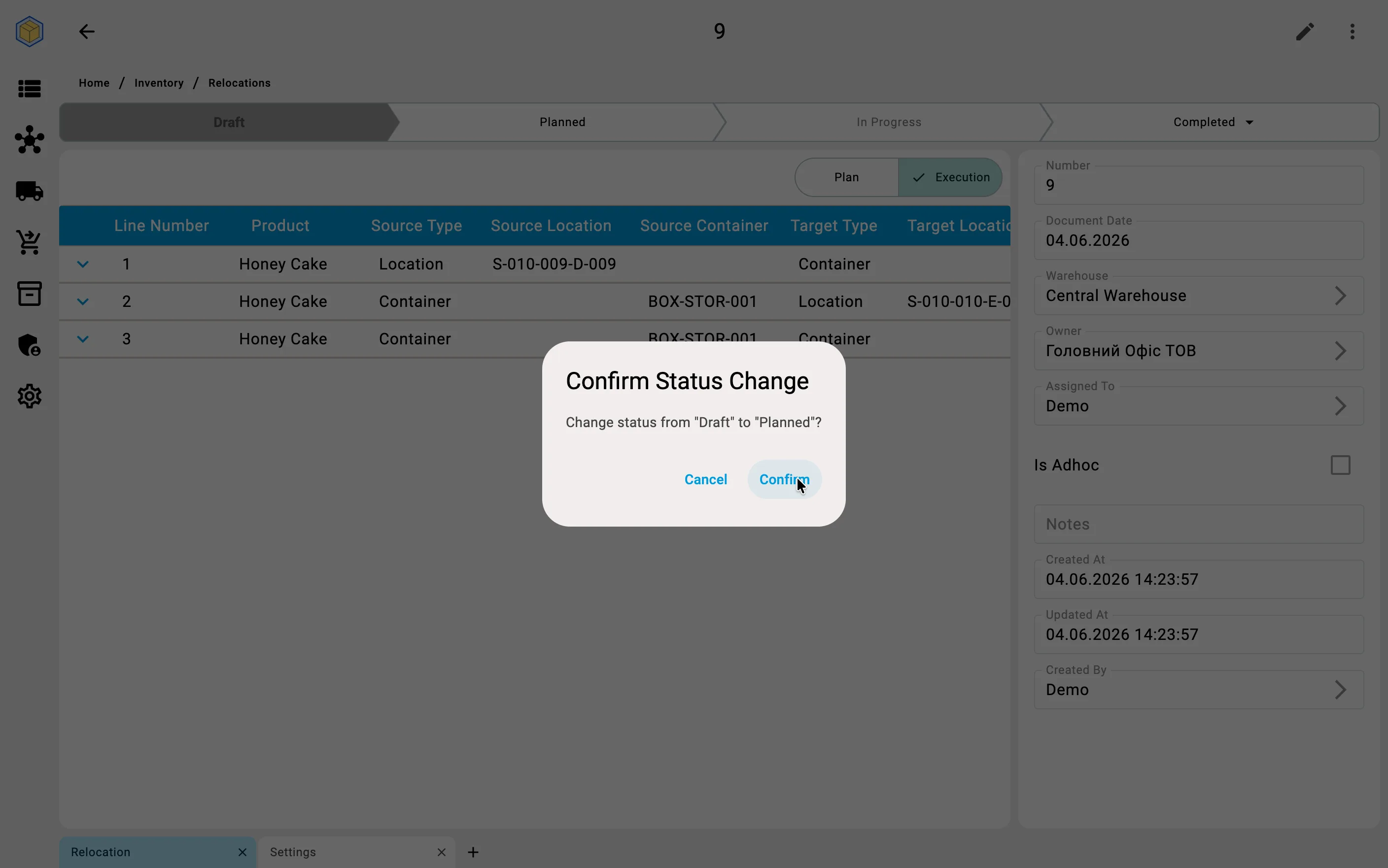
Task: Select the Relocation bottom tab
Action: [x=157, y=852]
